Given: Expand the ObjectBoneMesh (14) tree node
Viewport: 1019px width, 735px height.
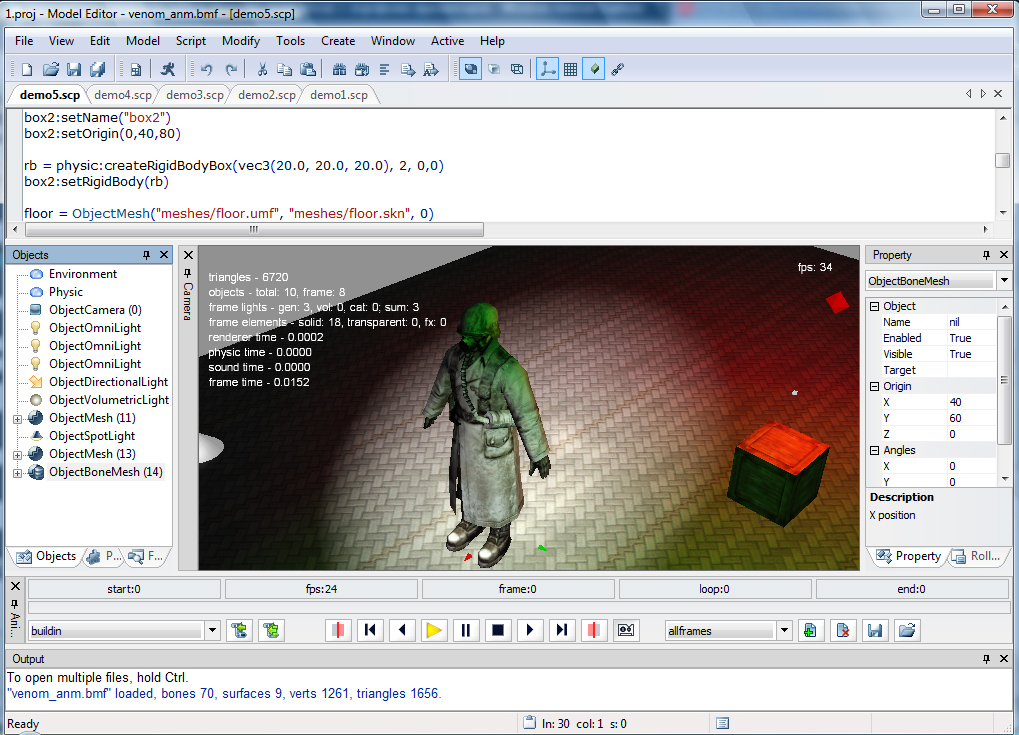Looking at the screenshot, I should 17,472.
